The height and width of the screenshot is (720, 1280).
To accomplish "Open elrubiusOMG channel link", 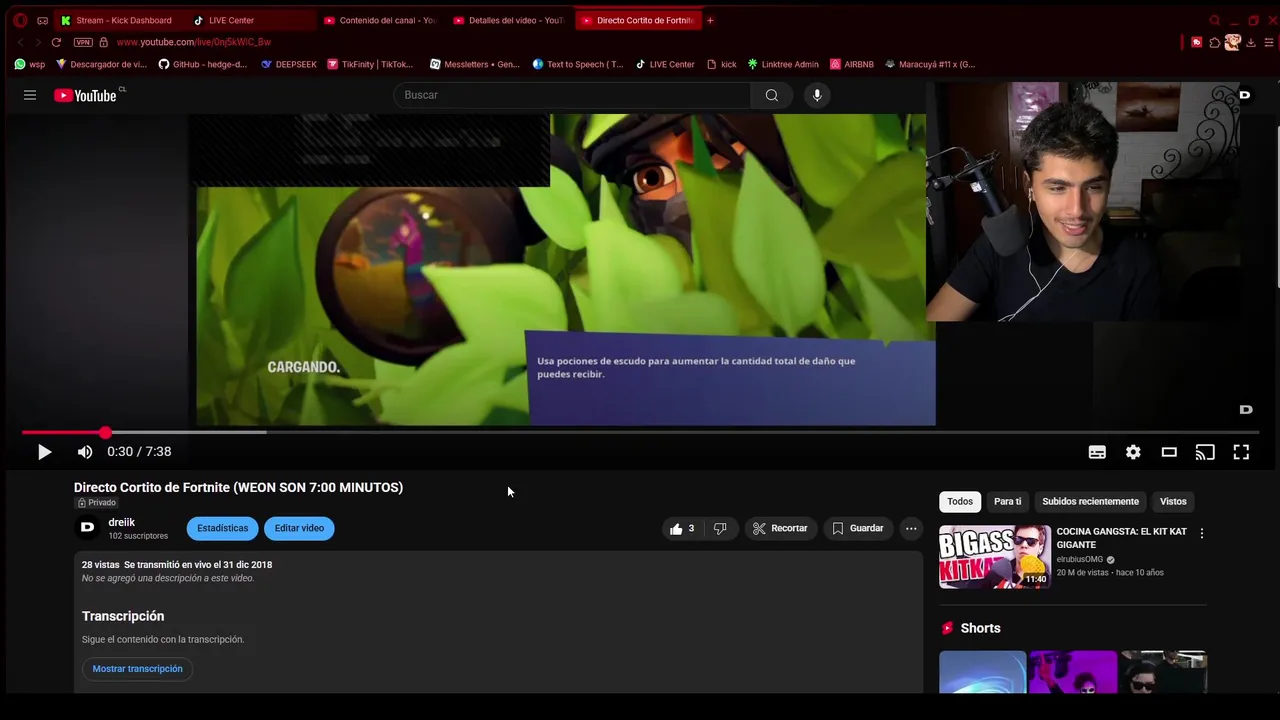I will click(1079, 559).
